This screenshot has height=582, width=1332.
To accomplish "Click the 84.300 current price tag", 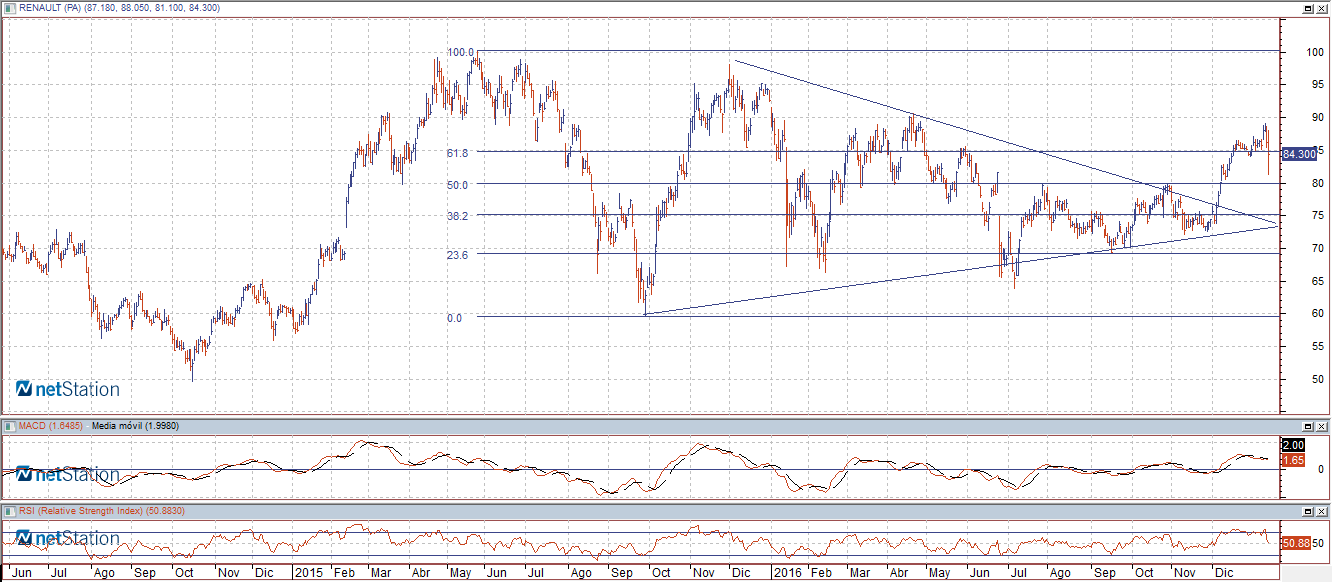I will 1297,154.
